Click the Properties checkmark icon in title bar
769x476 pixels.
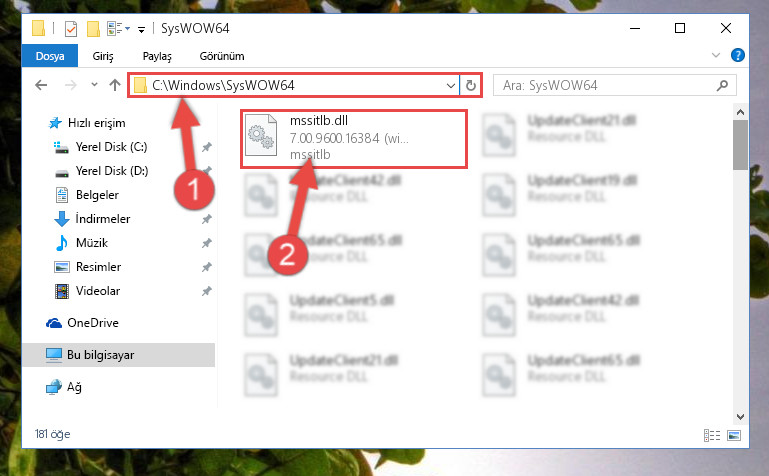(x=71, y=29)
